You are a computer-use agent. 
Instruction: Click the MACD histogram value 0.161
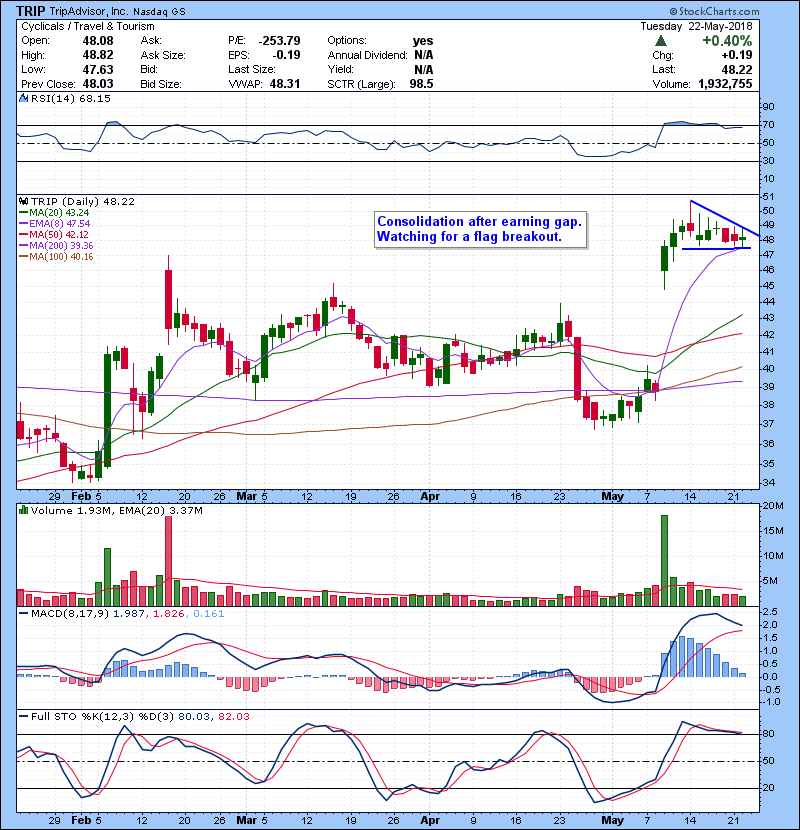[x=209, y=614]
